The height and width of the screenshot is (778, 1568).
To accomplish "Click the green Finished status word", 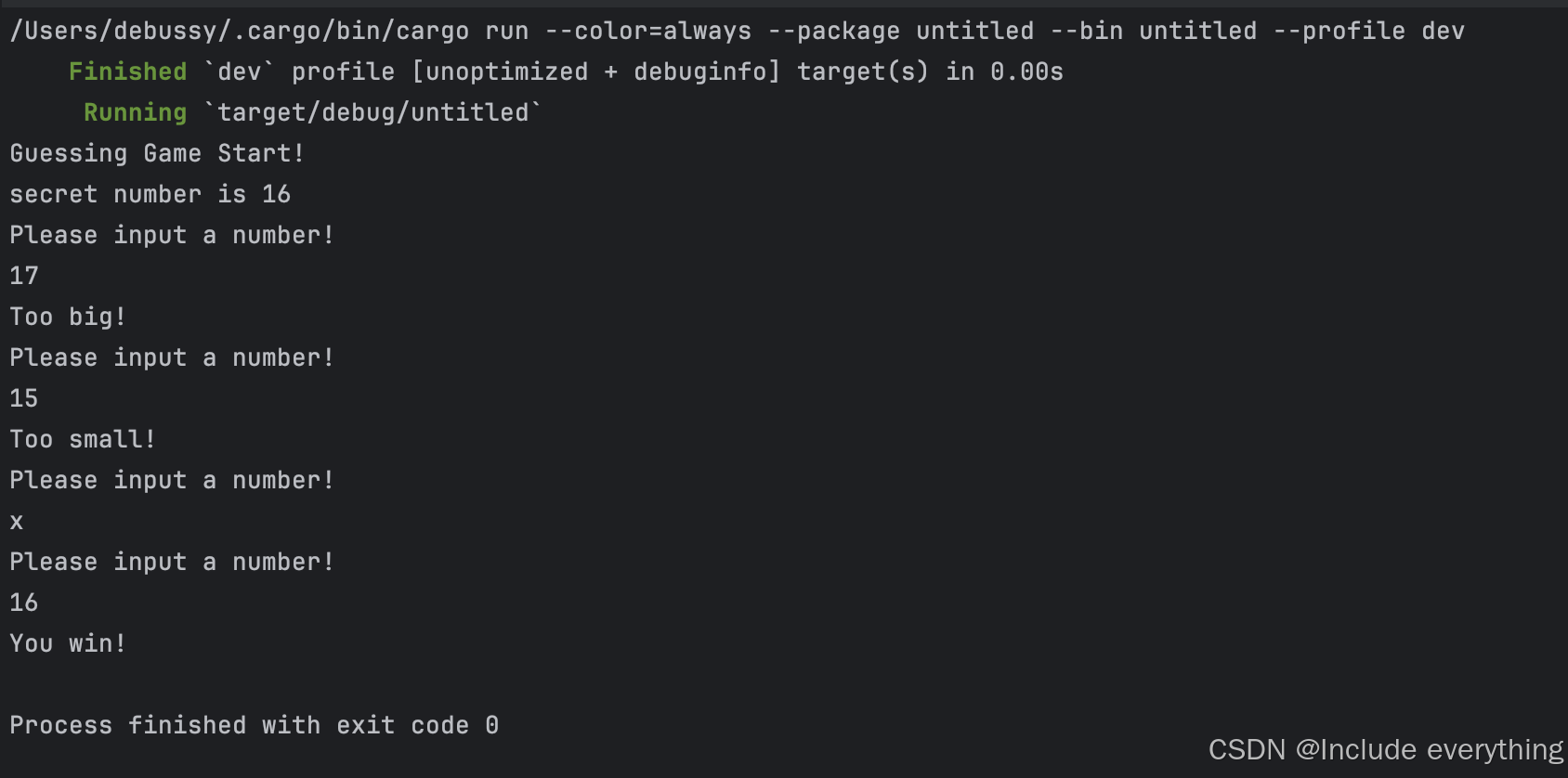I will coord(127,71).
